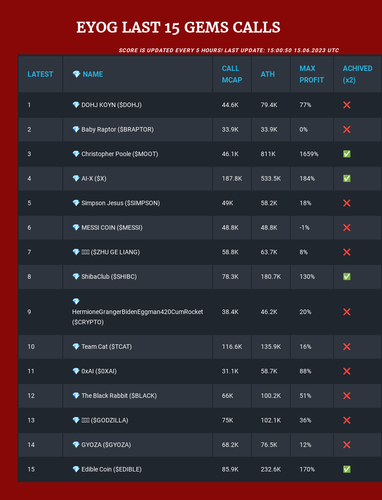This screenshot has width=382, height=500.
Task: Click the 'EYOG LAST 15 GEMS CALLS' title
Action: [178, 27]
